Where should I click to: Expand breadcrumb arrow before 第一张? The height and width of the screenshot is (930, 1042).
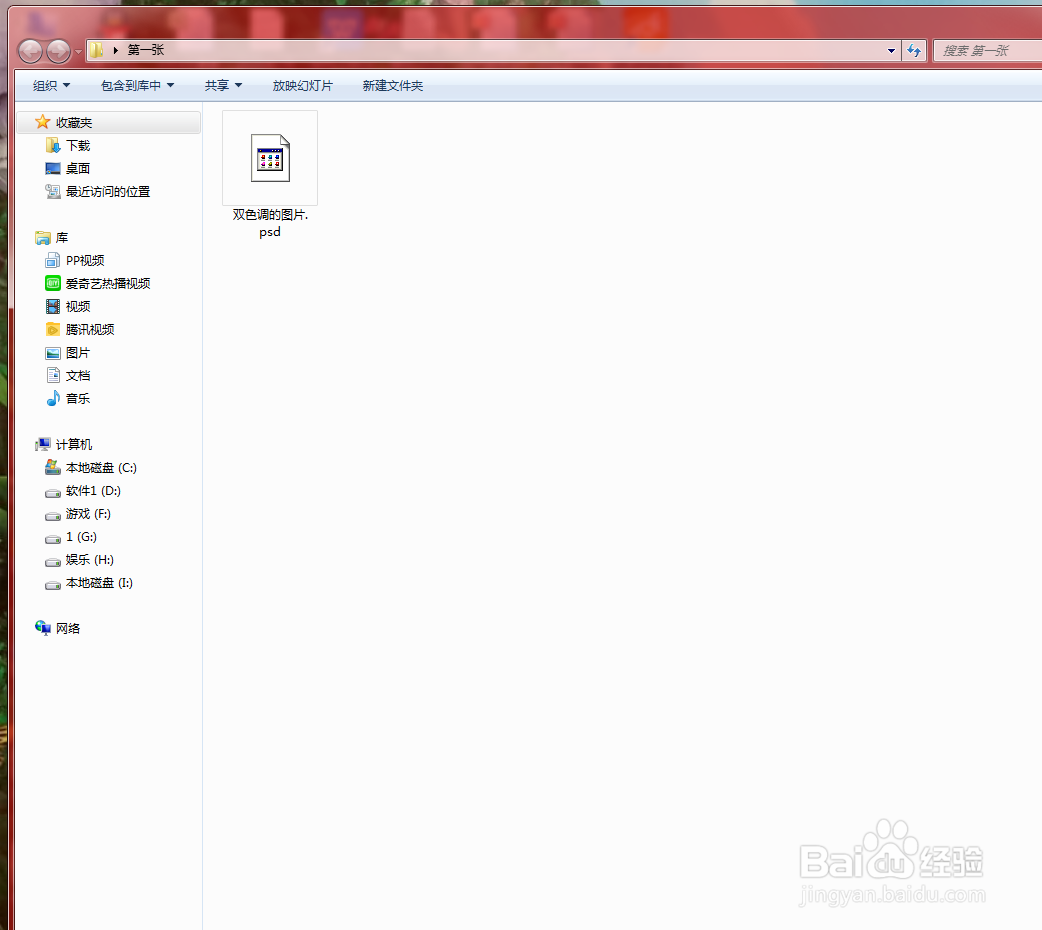pos(115,51)
